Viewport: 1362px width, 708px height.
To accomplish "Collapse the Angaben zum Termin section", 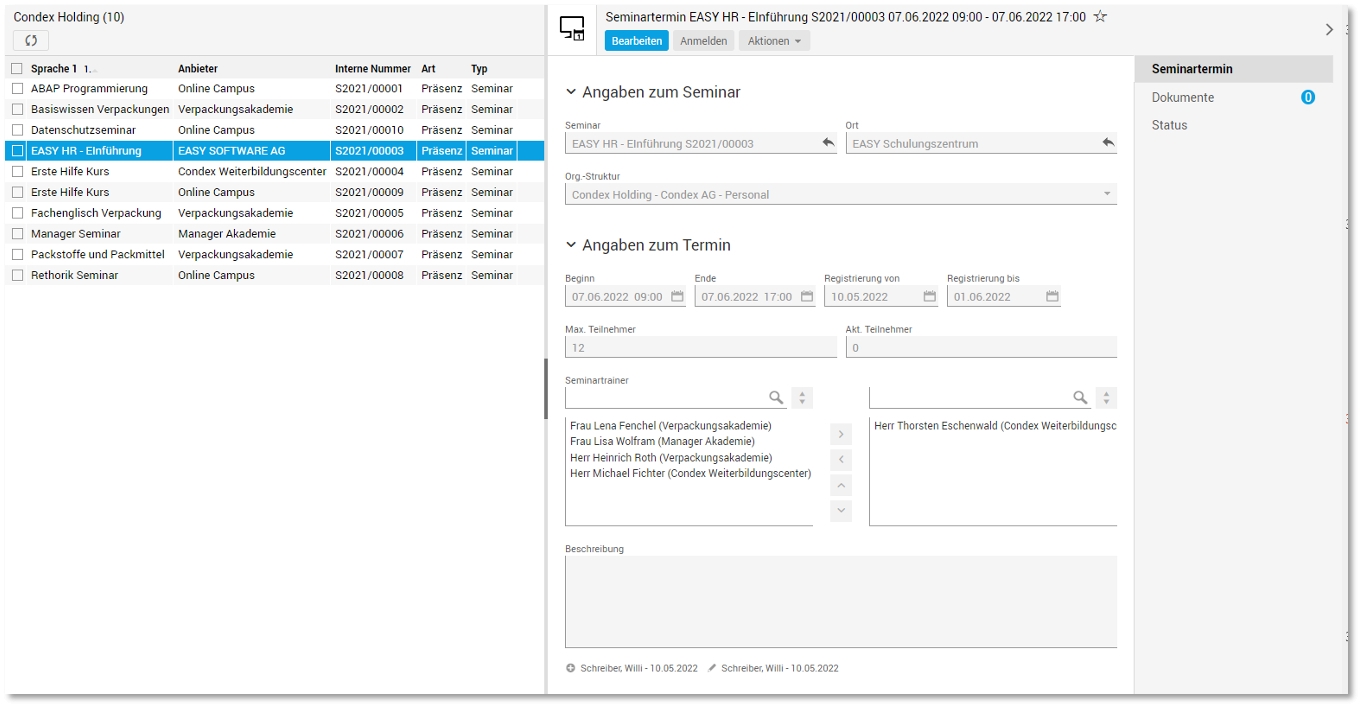I will coord(571,245).
